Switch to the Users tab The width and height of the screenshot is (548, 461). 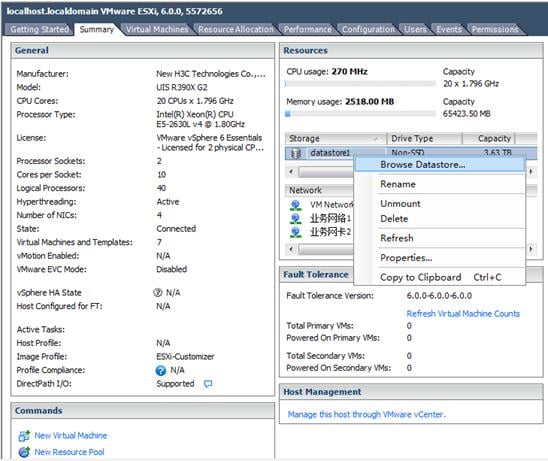[415, 29]
